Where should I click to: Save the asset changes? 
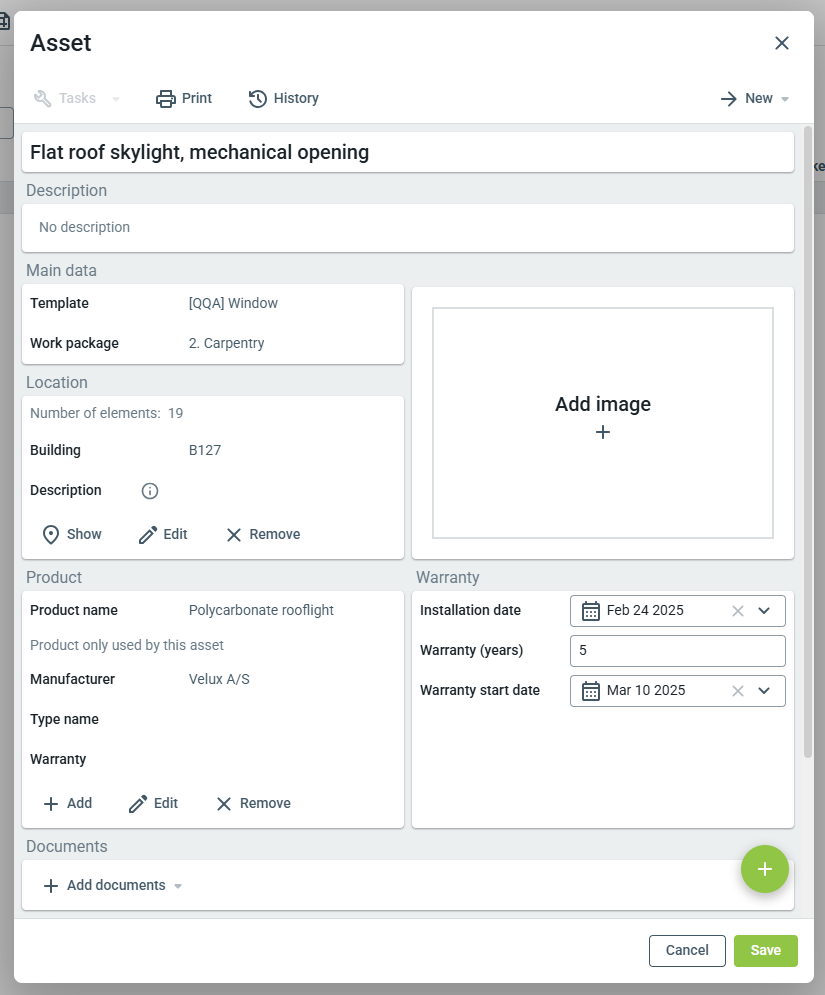tap(765, 950)
